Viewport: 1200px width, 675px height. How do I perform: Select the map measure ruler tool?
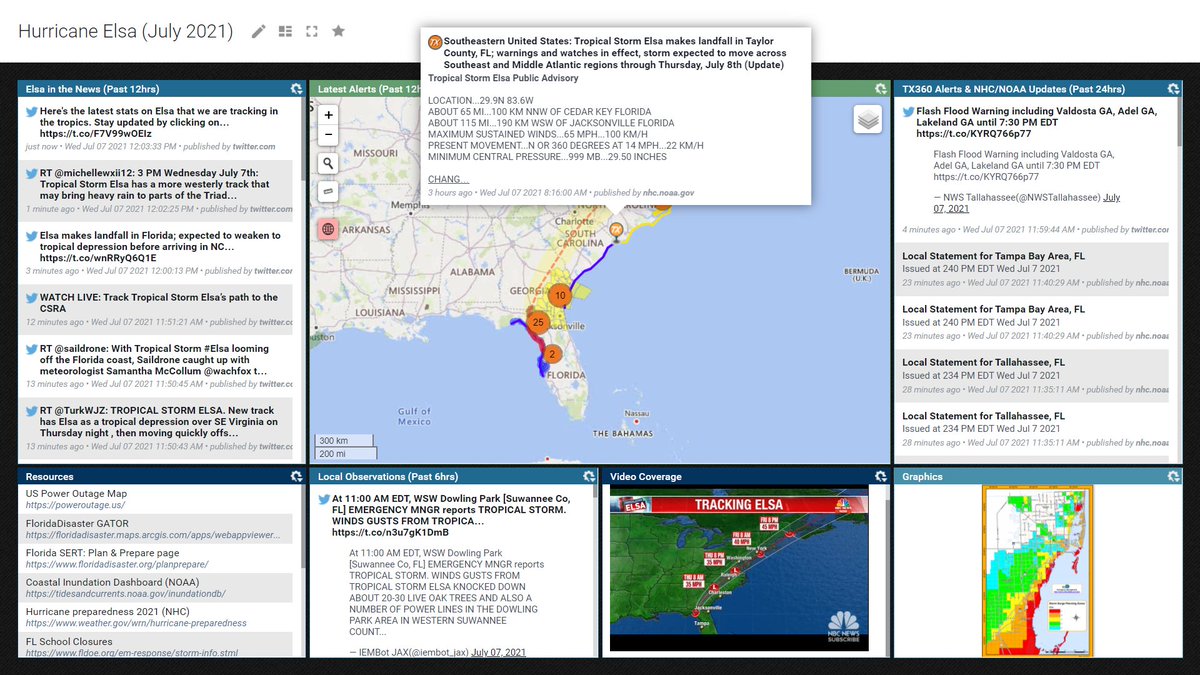[328, 191]
